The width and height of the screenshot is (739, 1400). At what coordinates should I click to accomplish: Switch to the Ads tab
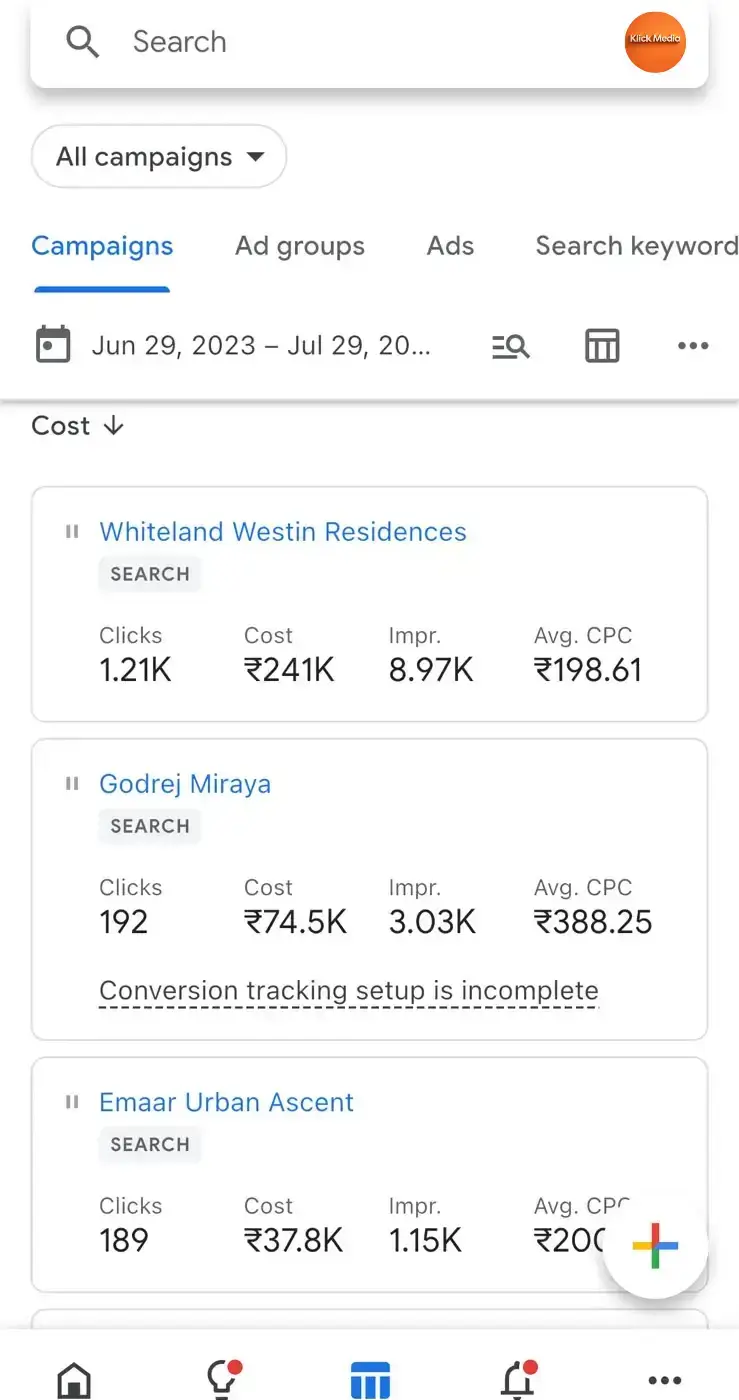pos(450,246)
